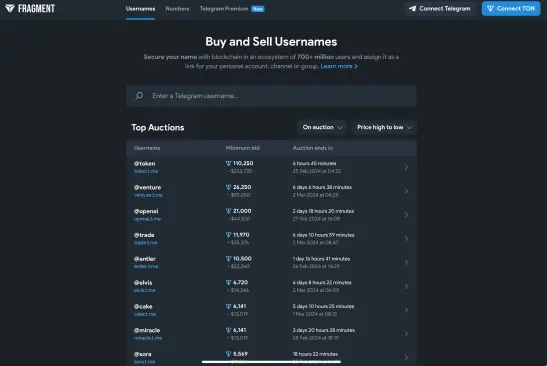The height and width of the screenshot is (366, 547).
Task: Click the TON icon in the @cake row
Action: point(228,306)
